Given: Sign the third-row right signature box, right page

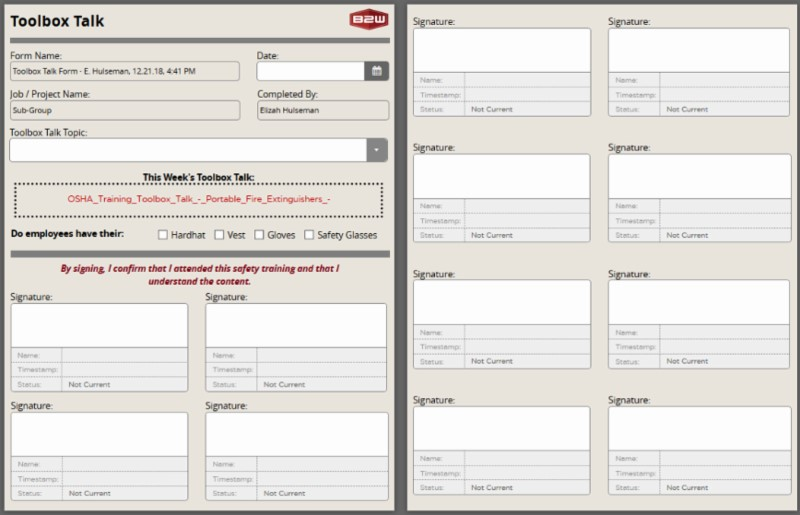Looking at the screenshot, I should (699, 302).
